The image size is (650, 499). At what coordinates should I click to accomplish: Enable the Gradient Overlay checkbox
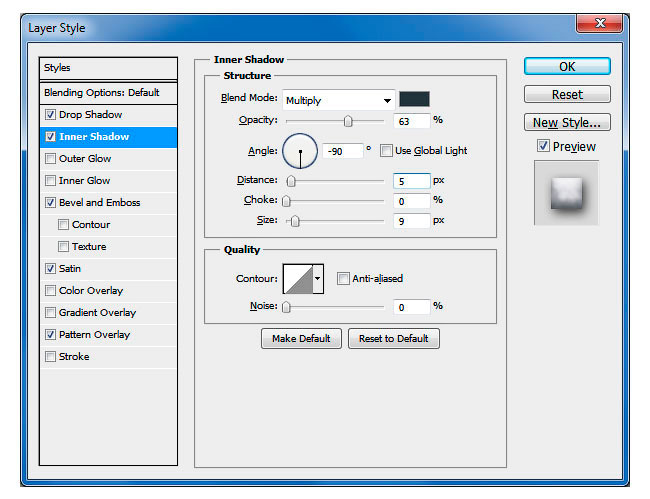pyautogui.click(x=50, y=312)
